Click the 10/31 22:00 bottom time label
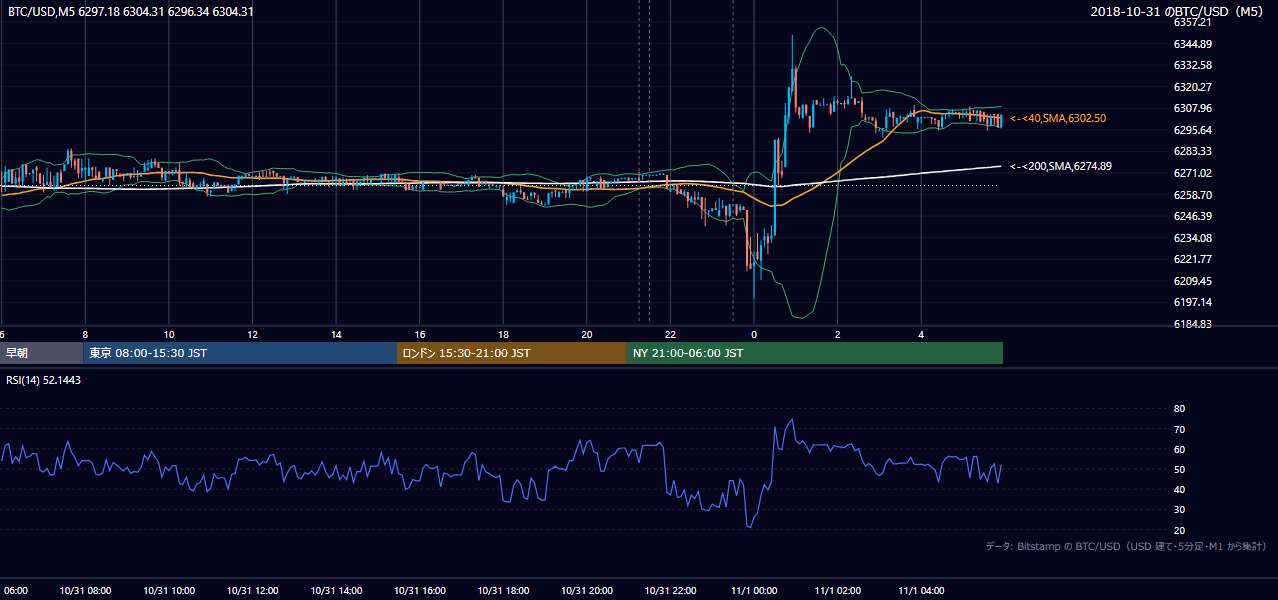This screenshot has width=1278, height=600. point(671,591)
